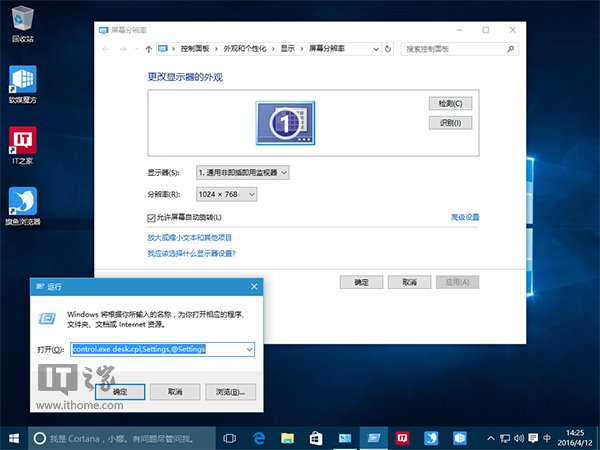Click the computer icon in the address bar
The height and width of the screenshot is (450, 600).
[x=163, y=49]
